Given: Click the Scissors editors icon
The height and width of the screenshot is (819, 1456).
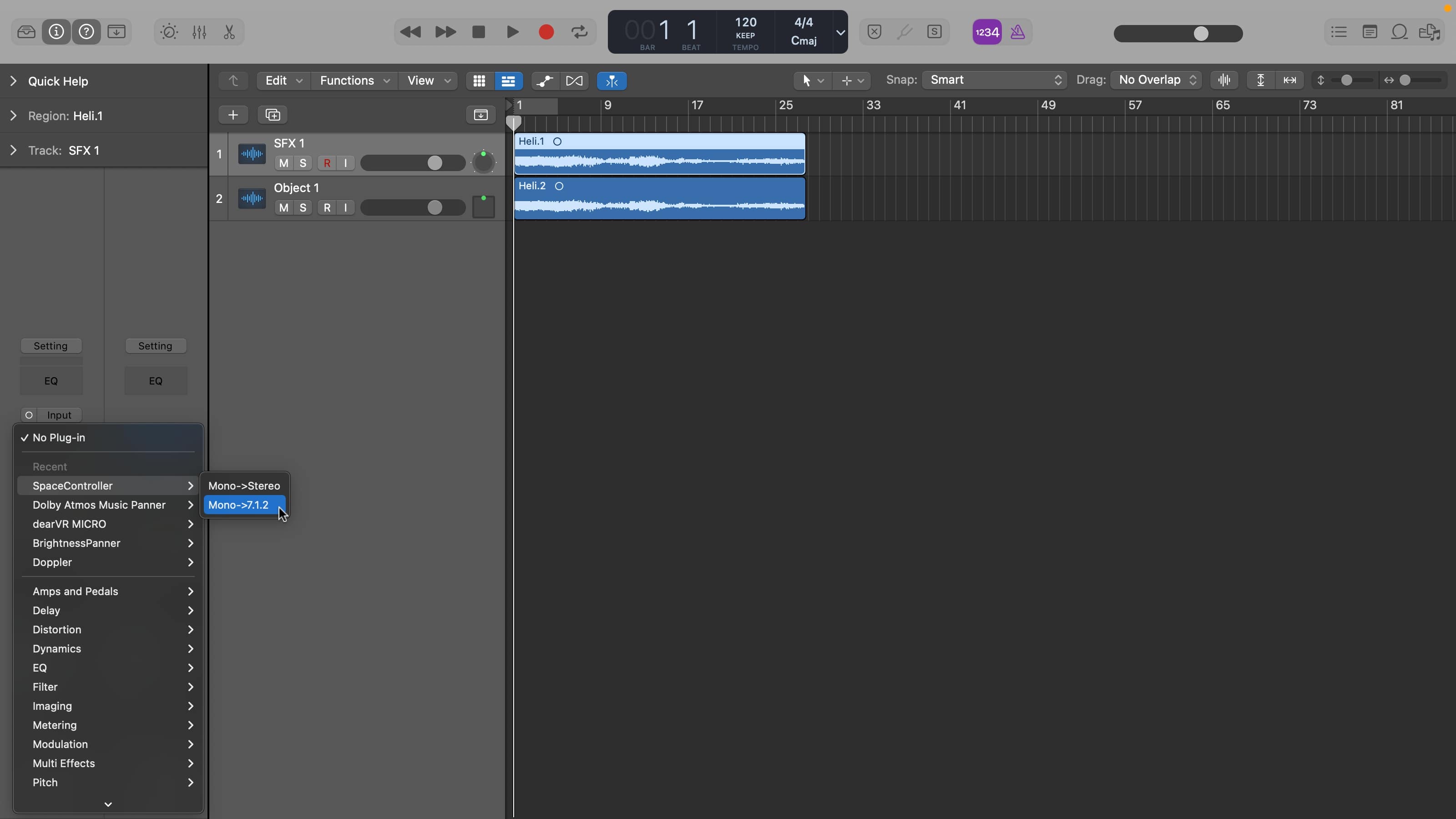Looking at the screenshot, I should (229, 32).
